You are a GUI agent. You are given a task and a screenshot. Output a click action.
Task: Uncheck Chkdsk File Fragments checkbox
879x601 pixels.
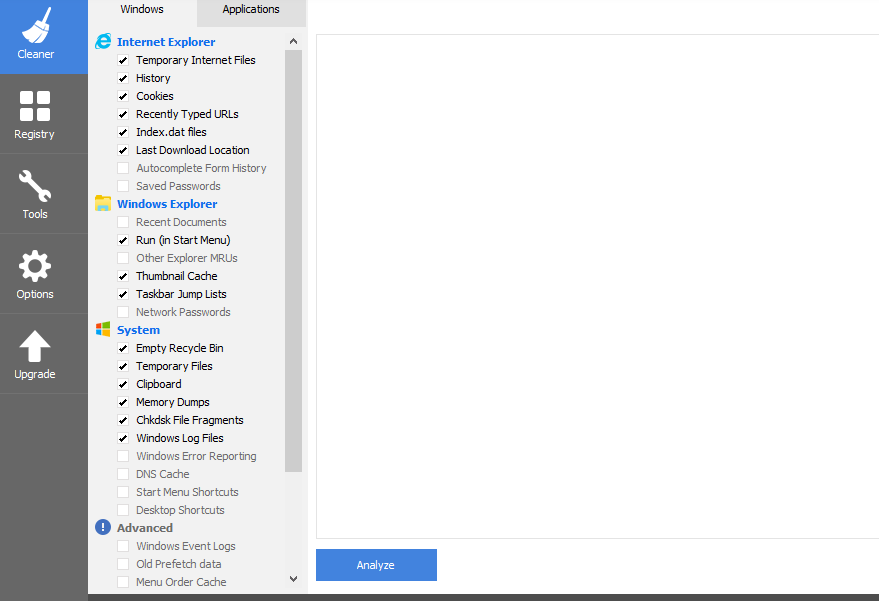[123, 420]
